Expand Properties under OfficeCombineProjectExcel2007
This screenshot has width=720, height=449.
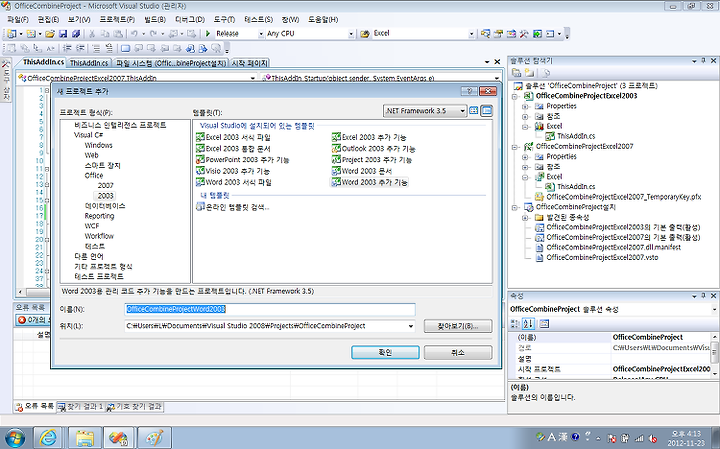[x=525, y=157]
